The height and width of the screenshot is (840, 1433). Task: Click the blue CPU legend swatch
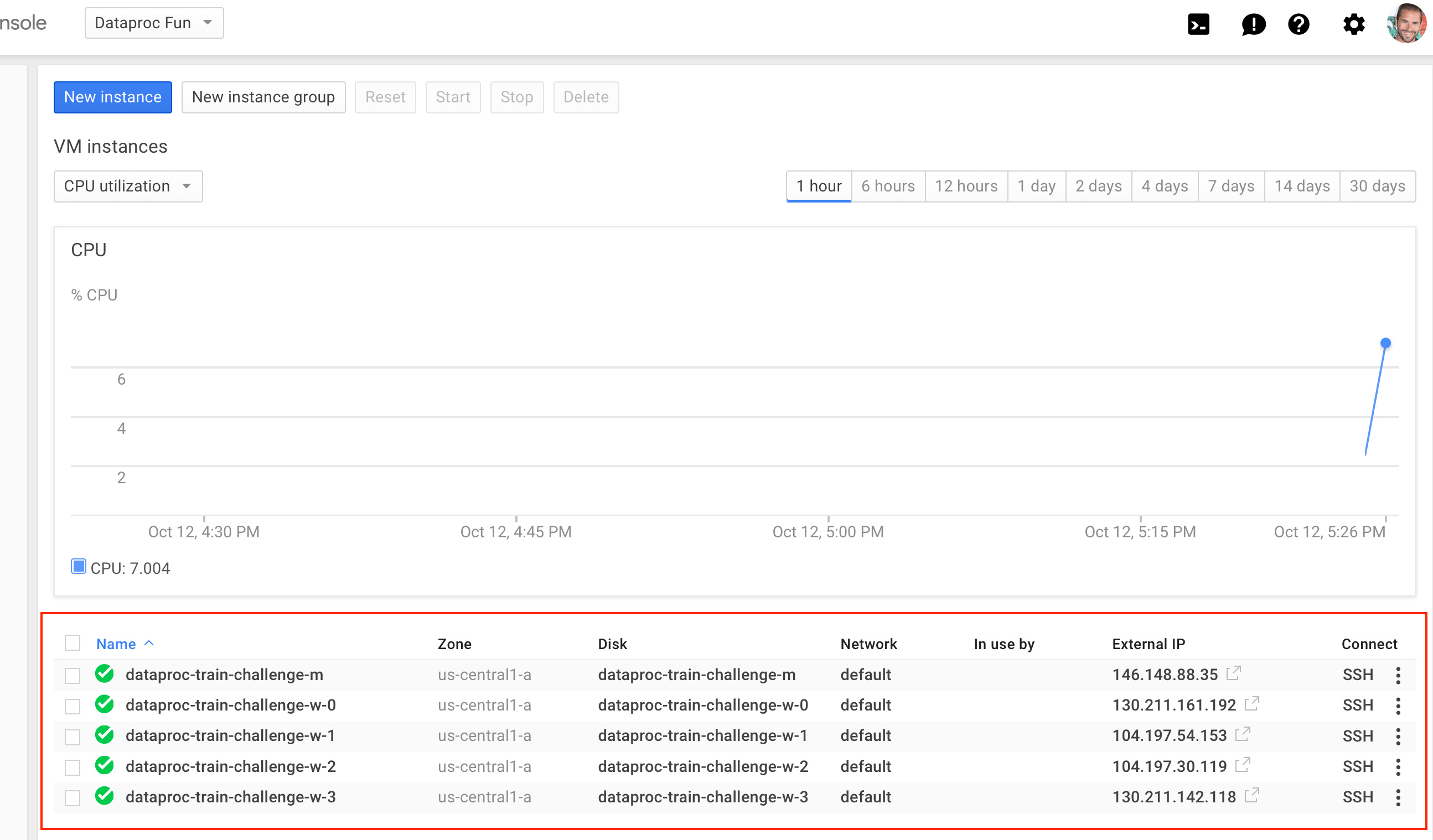pyautogui.click(x=79, y=567)
